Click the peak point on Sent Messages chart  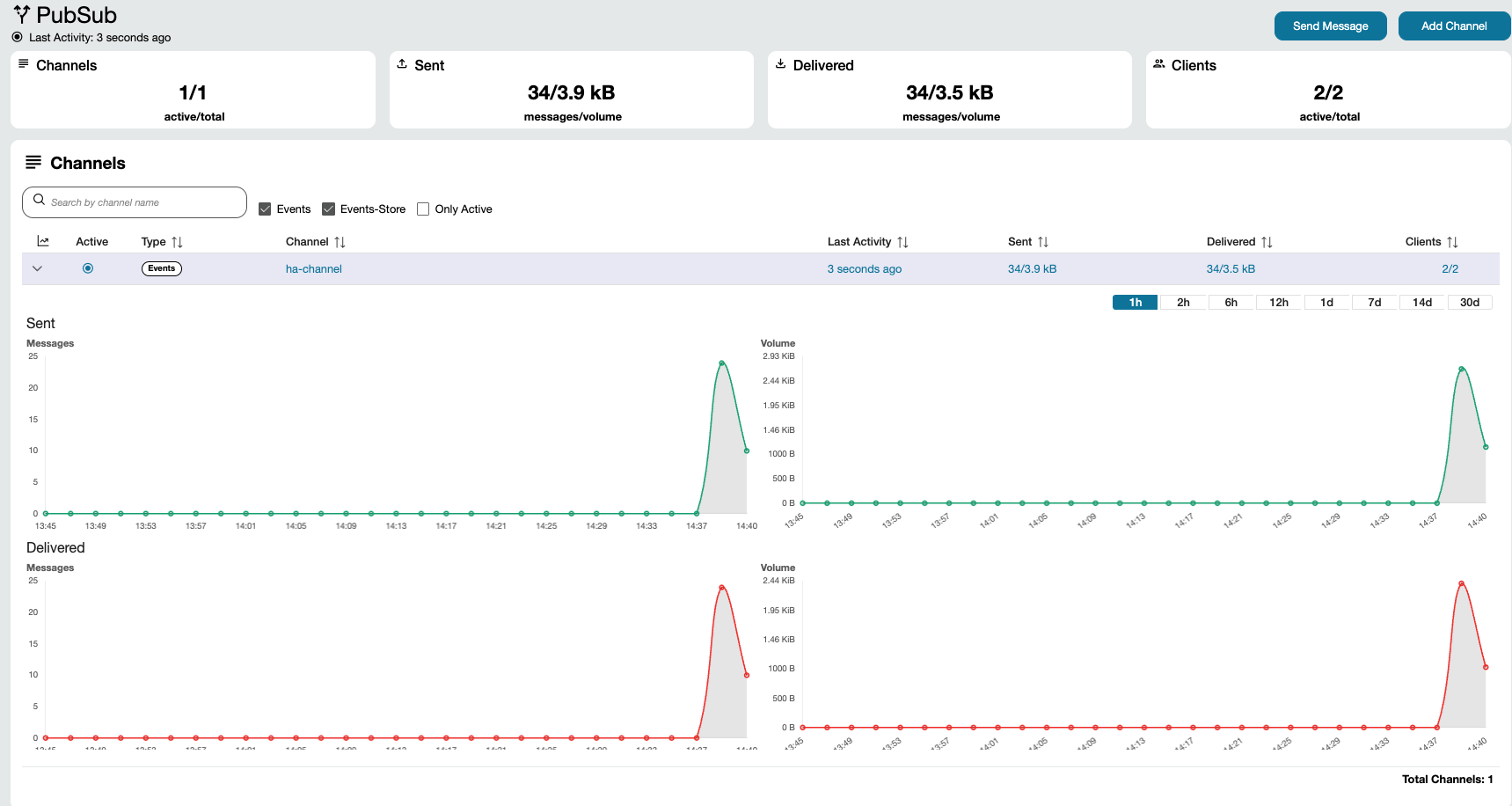click(722, 363)
